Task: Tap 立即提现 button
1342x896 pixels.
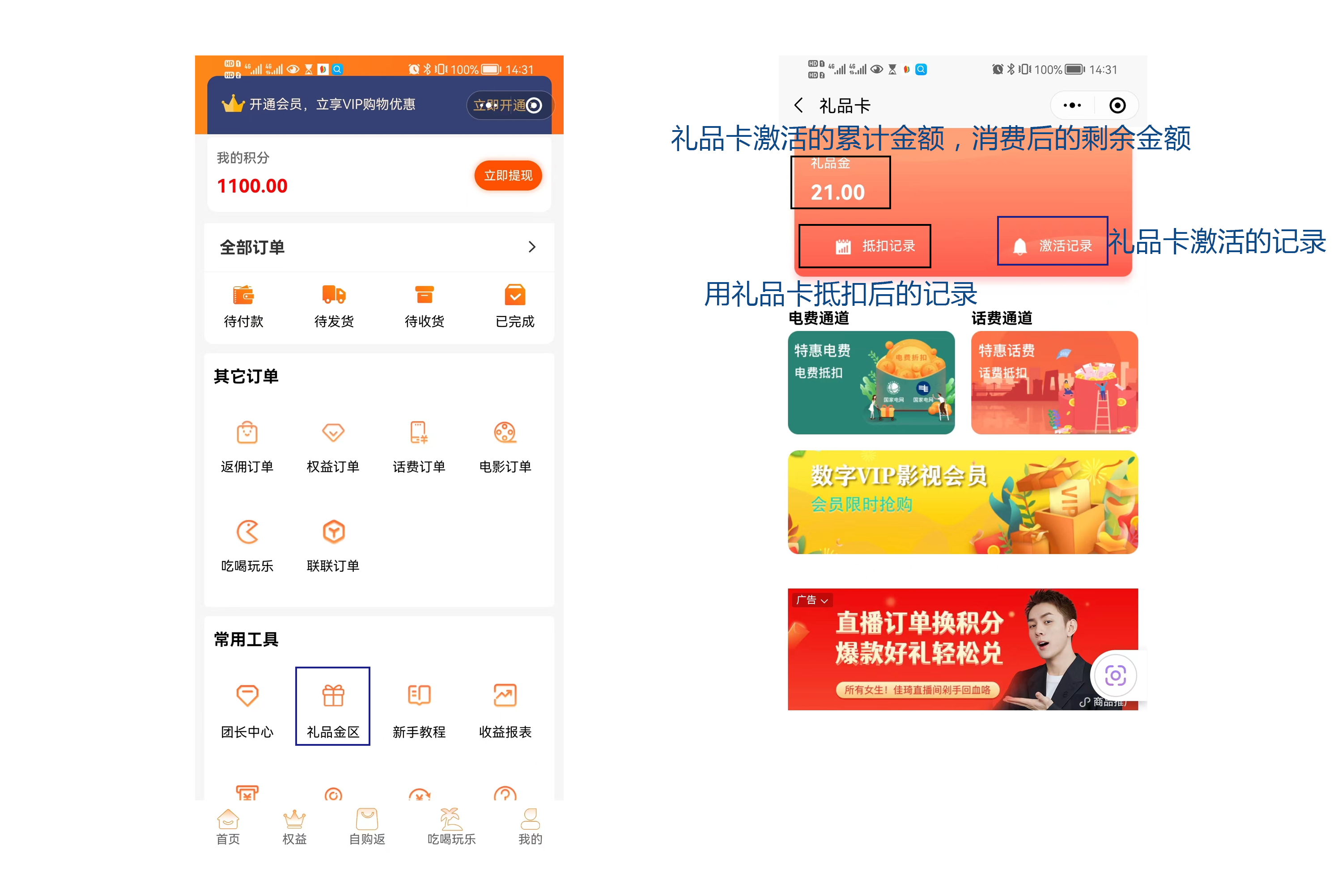Action: (x=508, y=175)
